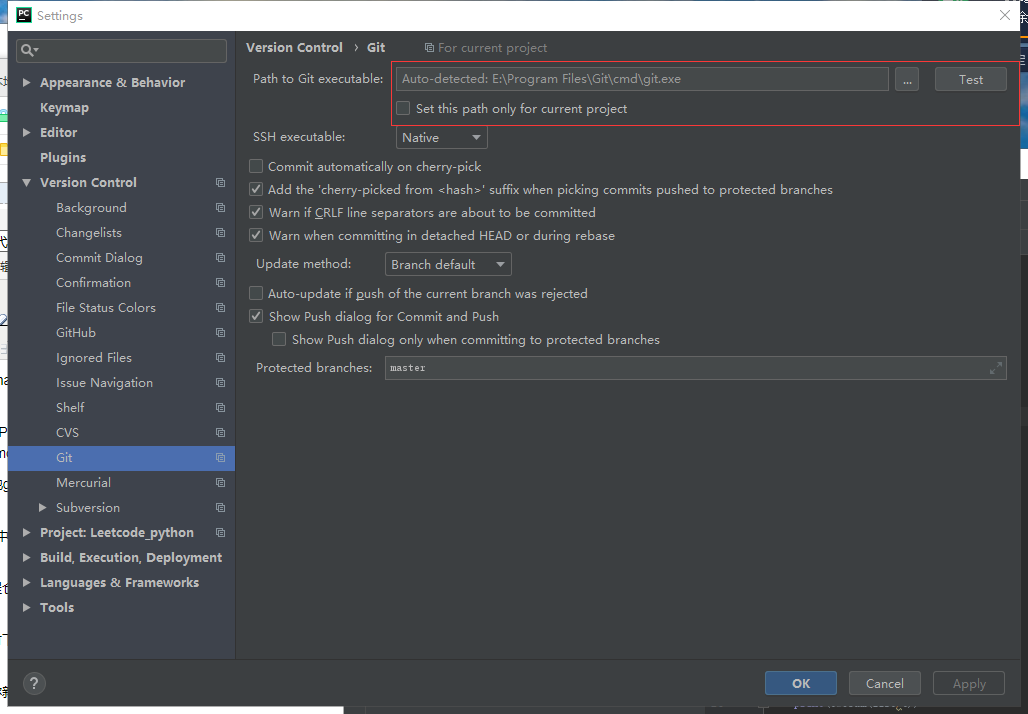Screen dimensions: 1028x714
Task: Collapse the Version Control section
Action: (26, 183)
